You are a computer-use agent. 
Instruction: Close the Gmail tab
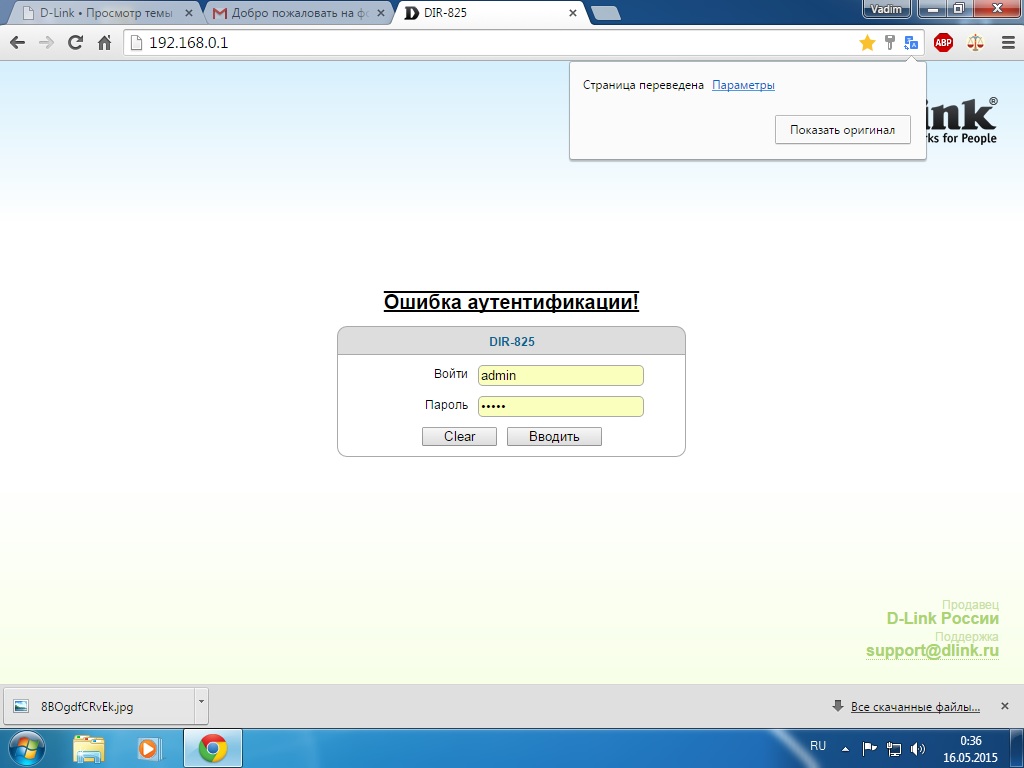coord(381,13)
